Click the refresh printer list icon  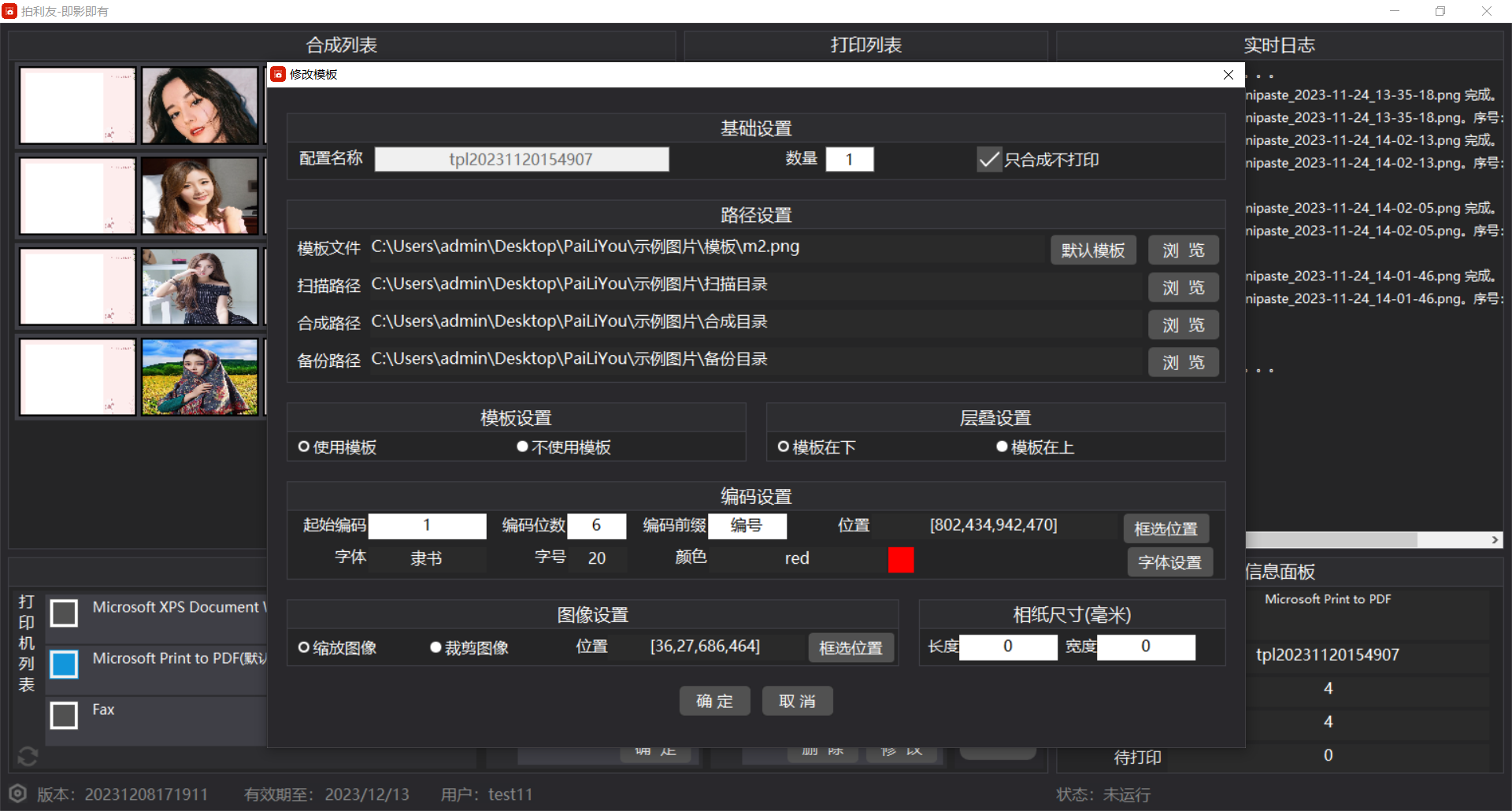(x=28, y=756)
